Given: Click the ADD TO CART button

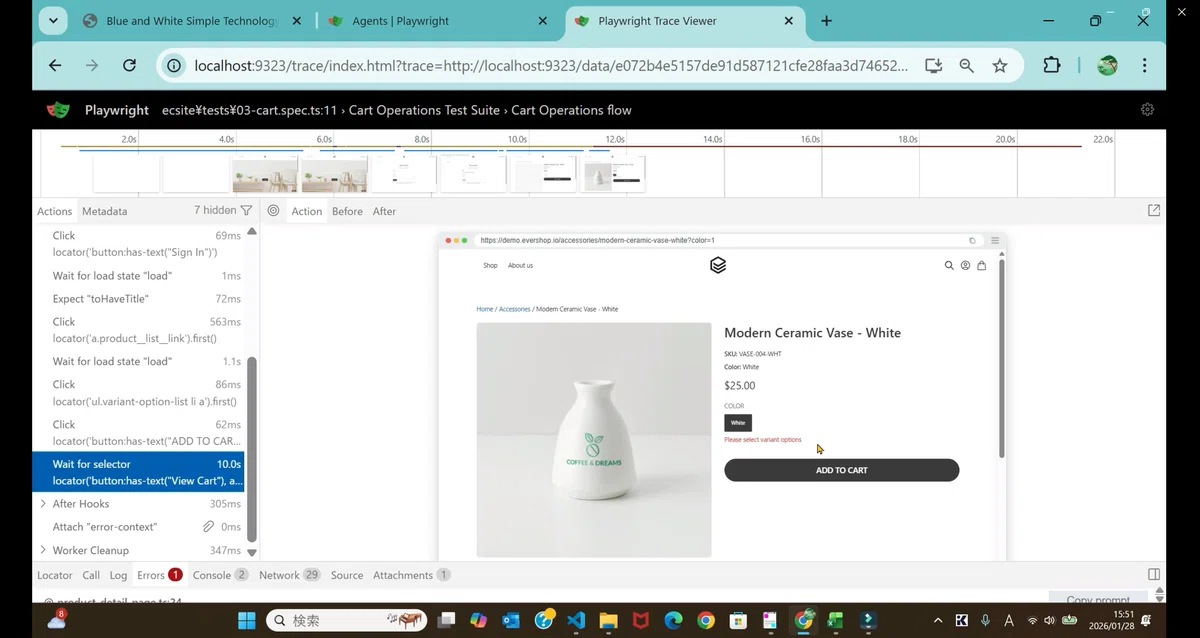Looking at the screenshot, I should pos(841,470).
